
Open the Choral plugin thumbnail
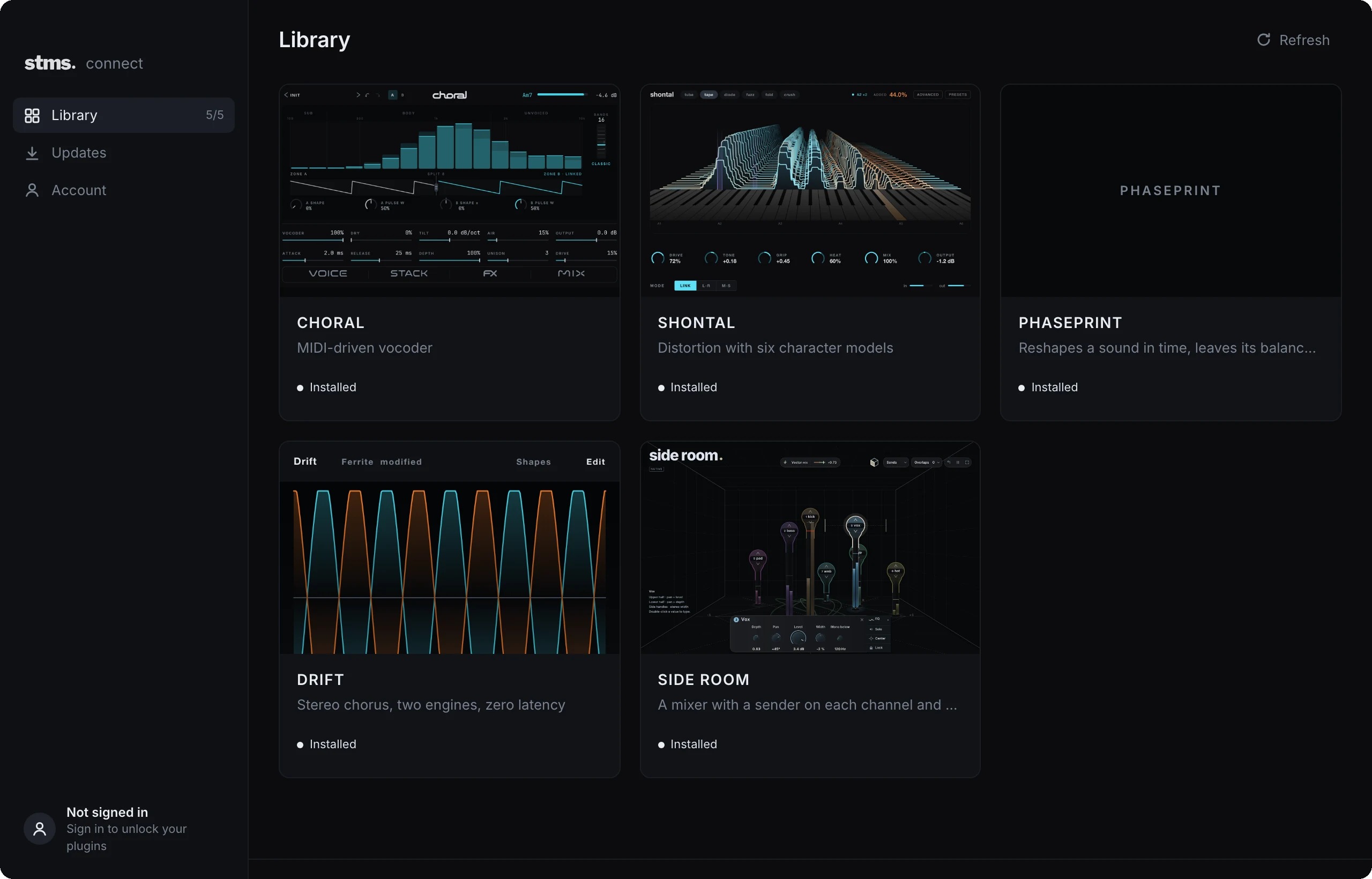449,191
